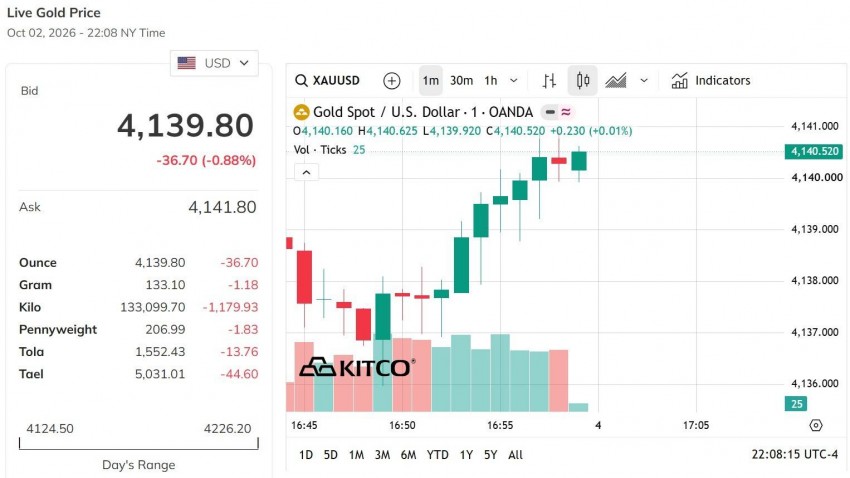
Task: Toggle the 1h timeframe button
Action: (x=491, y=81)
